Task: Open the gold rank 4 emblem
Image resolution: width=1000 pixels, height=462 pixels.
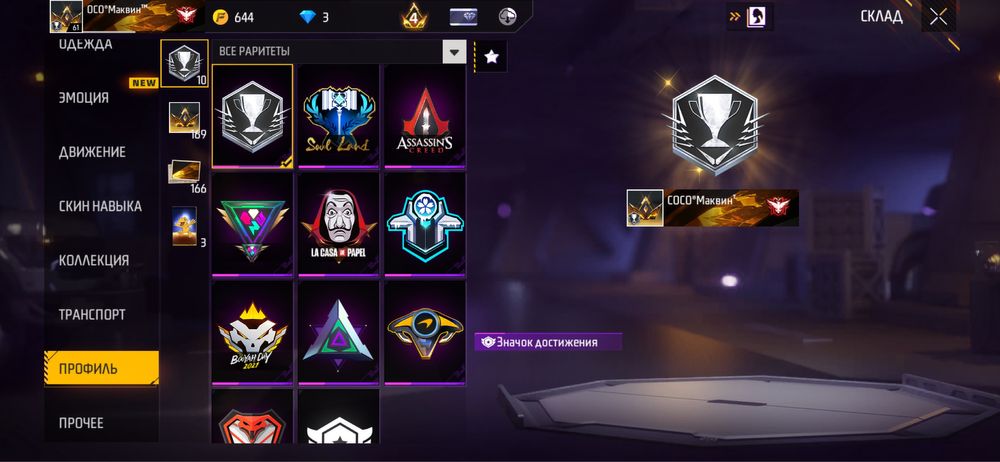Action: [415, 17]
